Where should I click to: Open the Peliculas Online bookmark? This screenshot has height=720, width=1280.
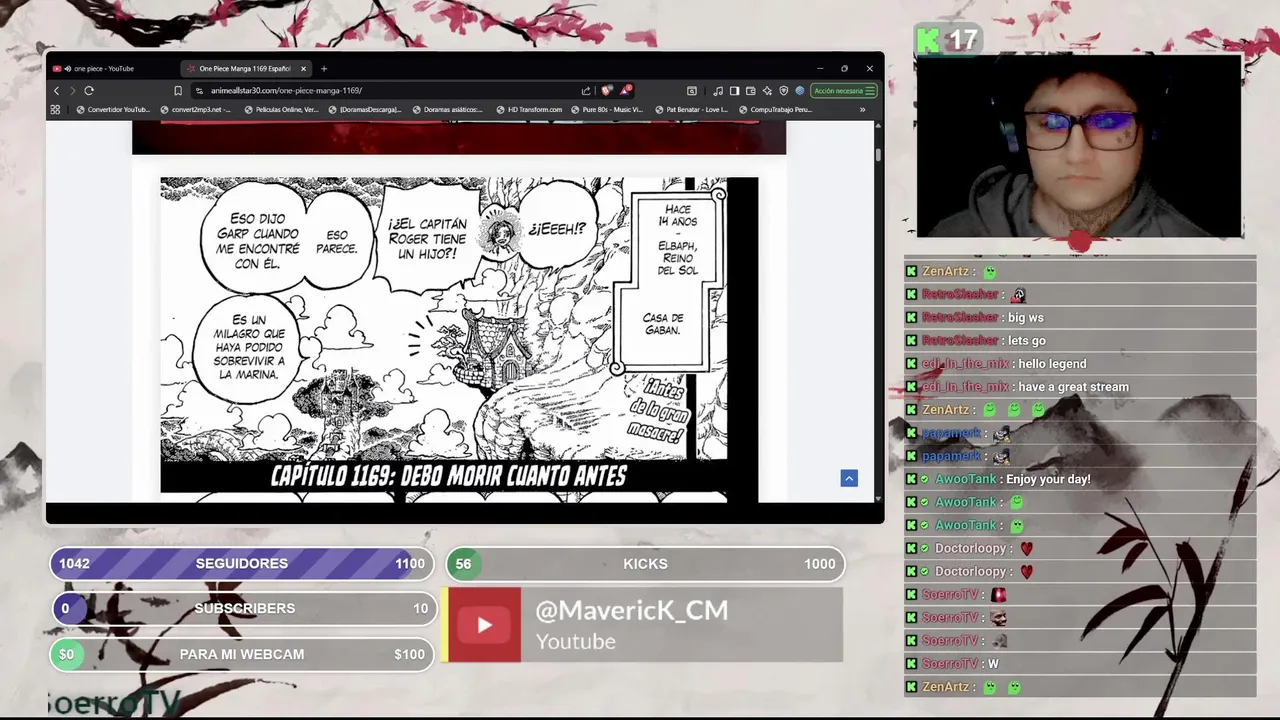click(281, 110)
